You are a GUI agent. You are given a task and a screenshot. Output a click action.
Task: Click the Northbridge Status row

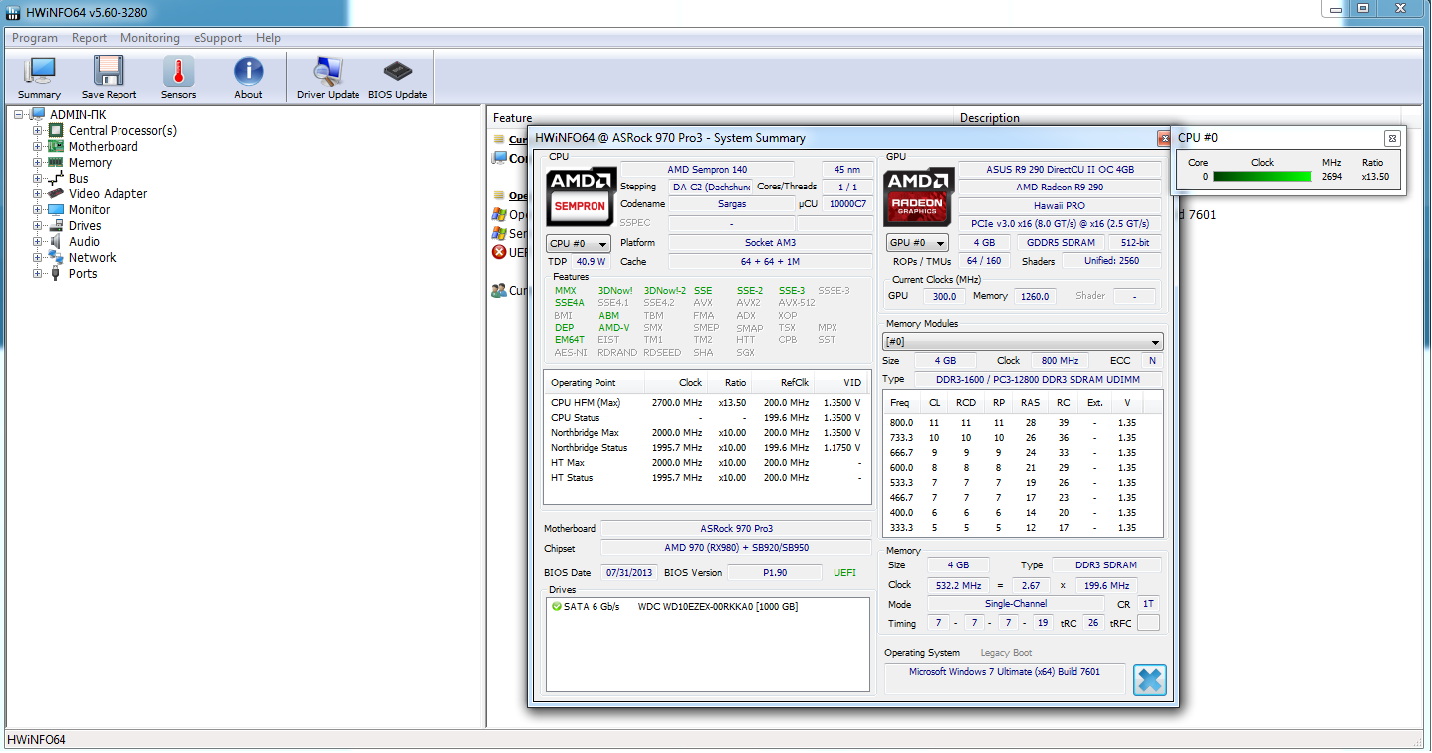click(x=707, y=448)
